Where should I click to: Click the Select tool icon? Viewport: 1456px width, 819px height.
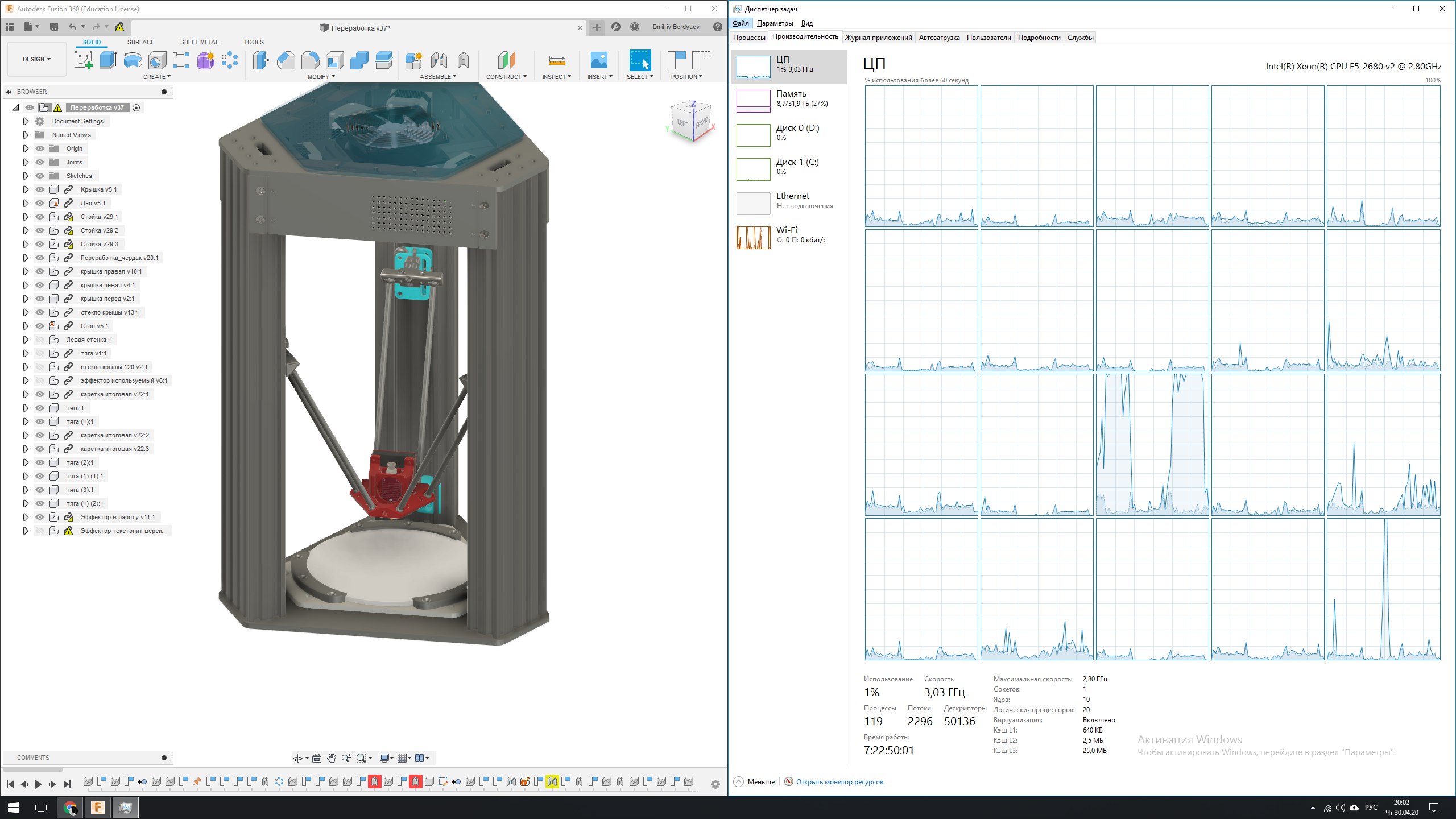(640, 60)
